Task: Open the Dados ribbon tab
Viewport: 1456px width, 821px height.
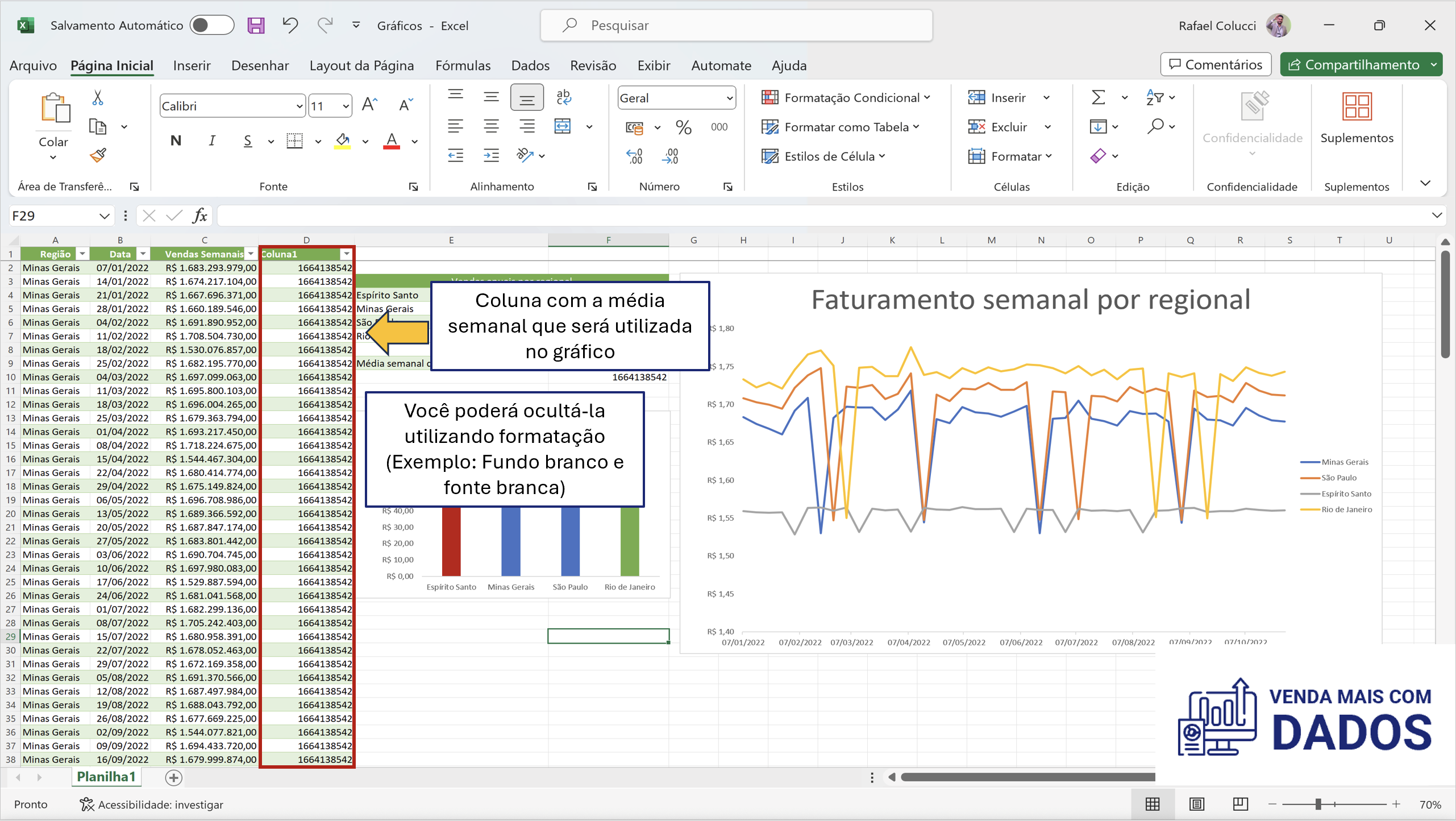Action: point(530,65)
